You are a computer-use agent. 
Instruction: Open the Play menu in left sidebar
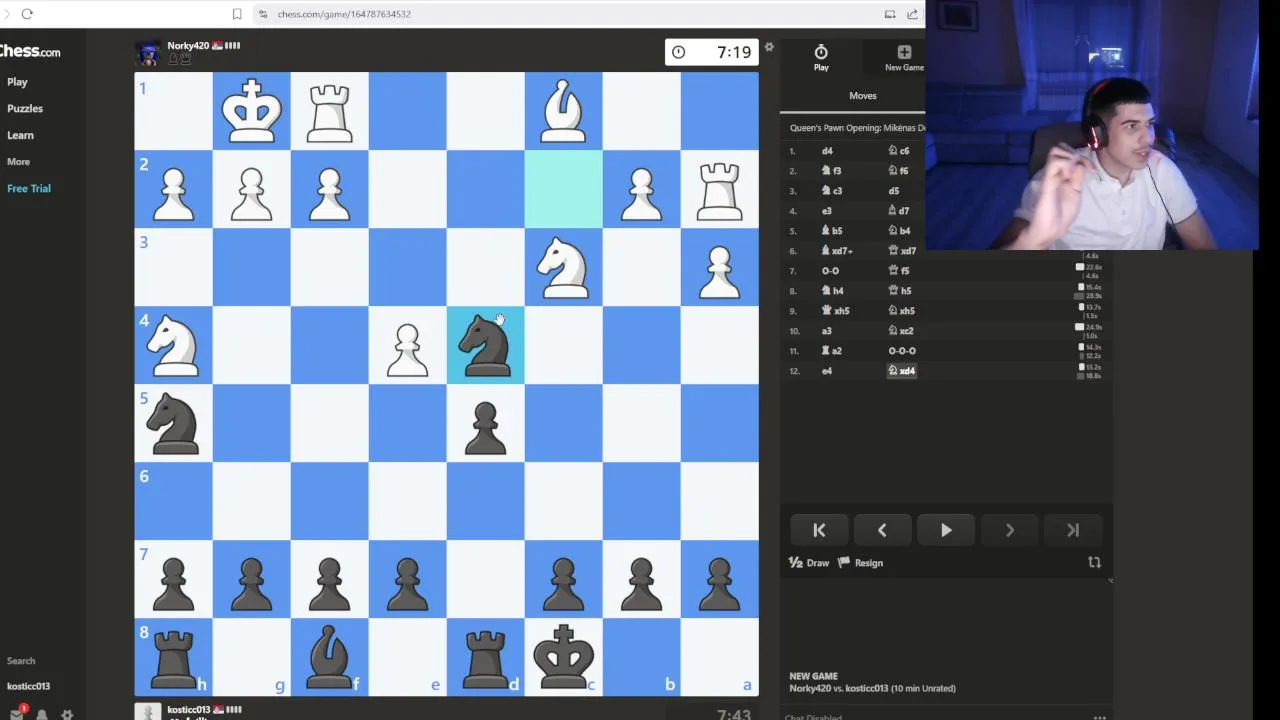tap(17, 82)
